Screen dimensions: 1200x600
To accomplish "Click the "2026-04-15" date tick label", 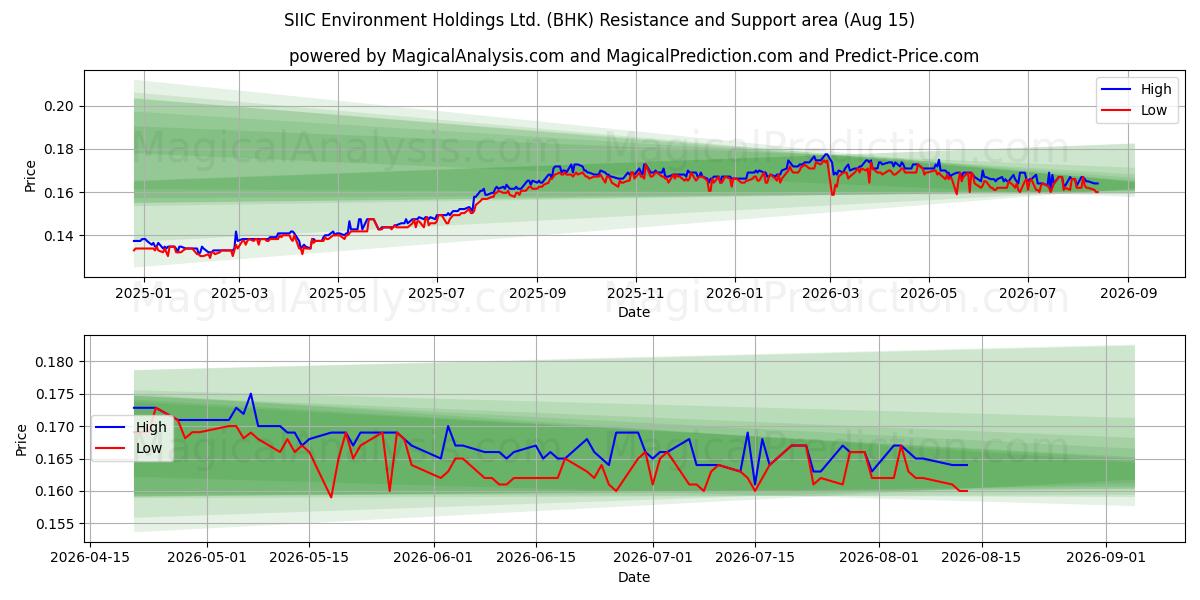I will (x=90, y=558).
